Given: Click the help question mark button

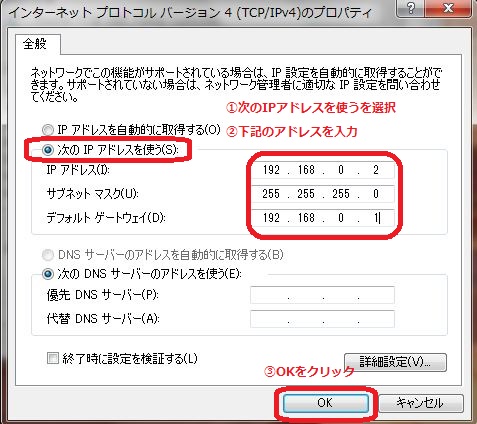Looking at the screenshot, I should pos(411,8).
